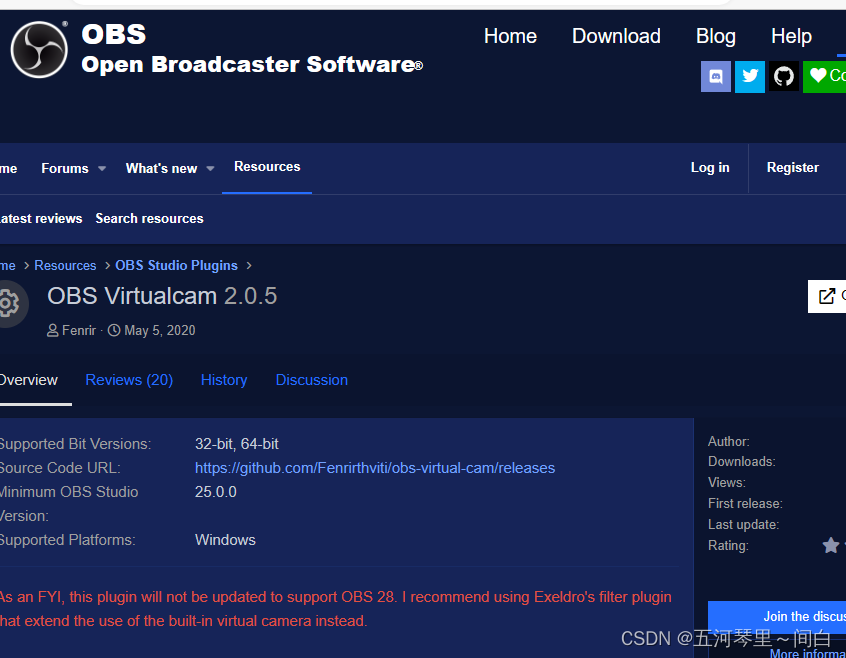Click the external link download icon button
The width and height of the screenshot is (846, 658).
pyautogui.click(x=827, y=296)
